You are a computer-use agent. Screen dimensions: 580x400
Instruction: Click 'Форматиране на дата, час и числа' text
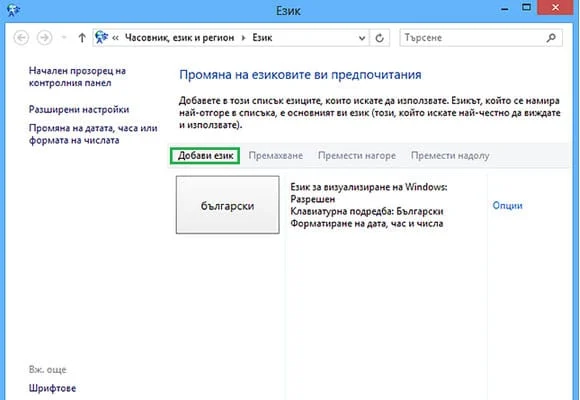click(x=367, y=223)
